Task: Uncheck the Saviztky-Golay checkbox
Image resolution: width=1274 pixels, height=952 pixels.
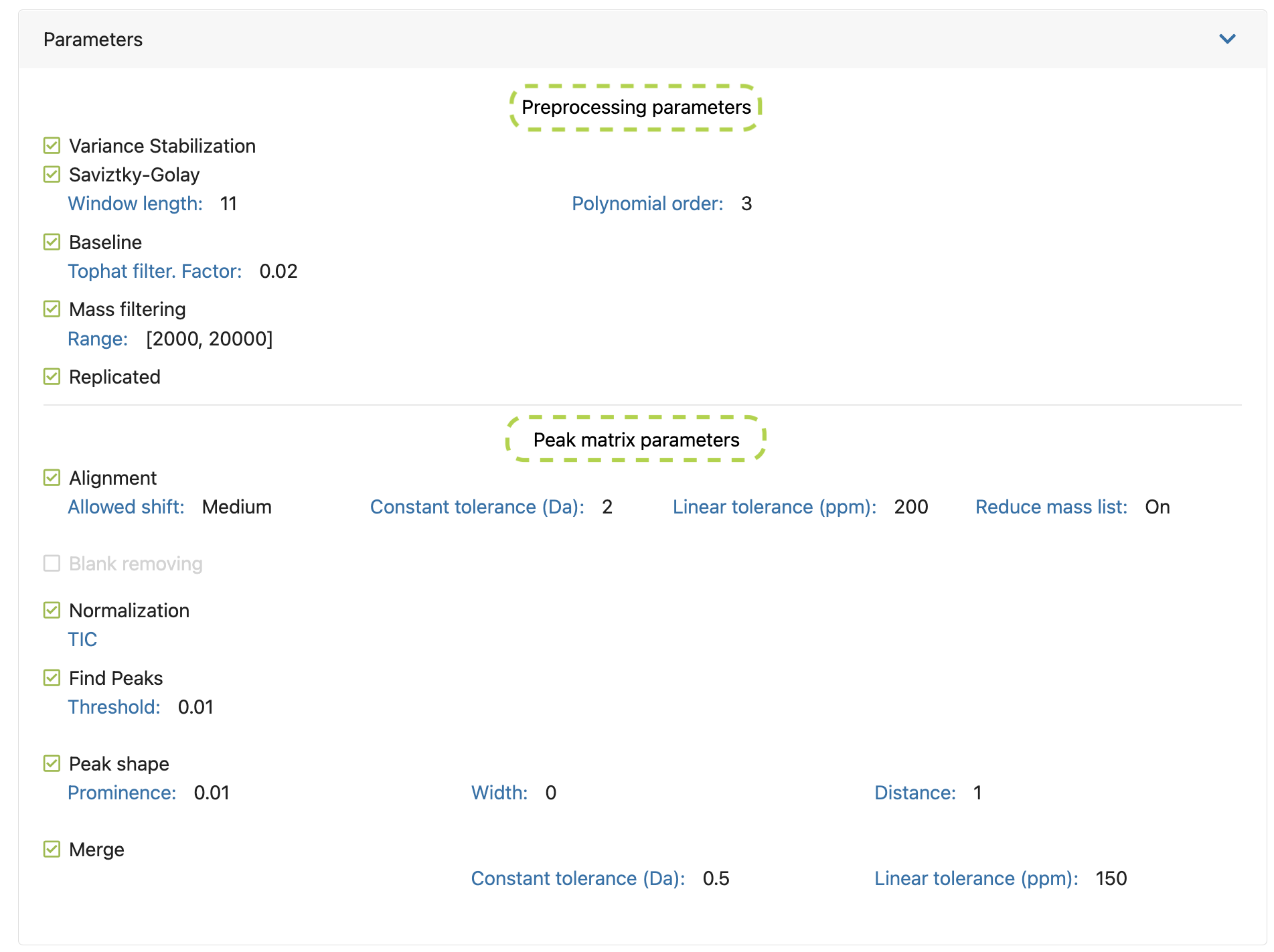Action: pyautogui.click(x=52, y=175)
